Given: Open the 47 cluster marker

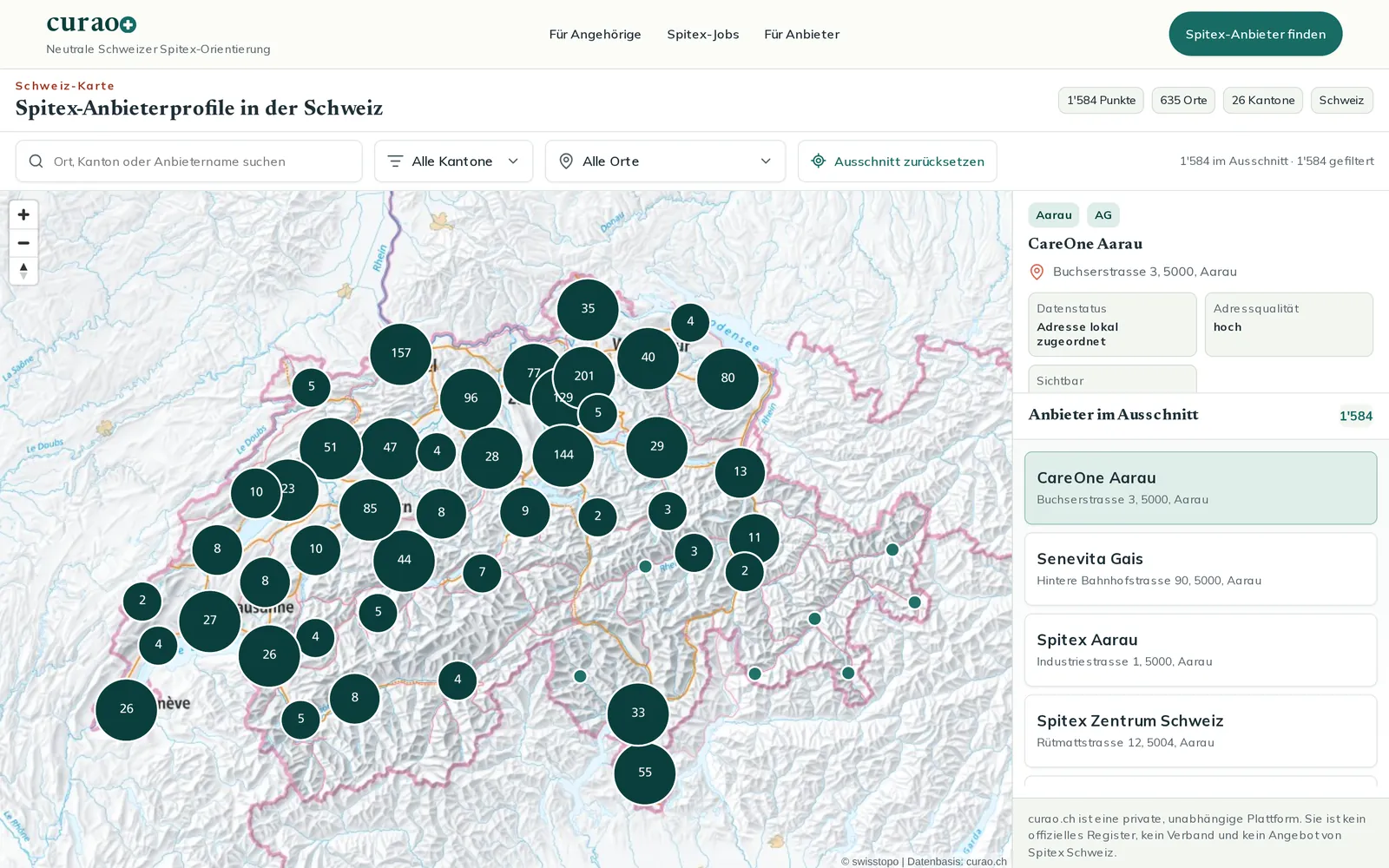Looking at the screenshot, I should [x=390, y=448].
